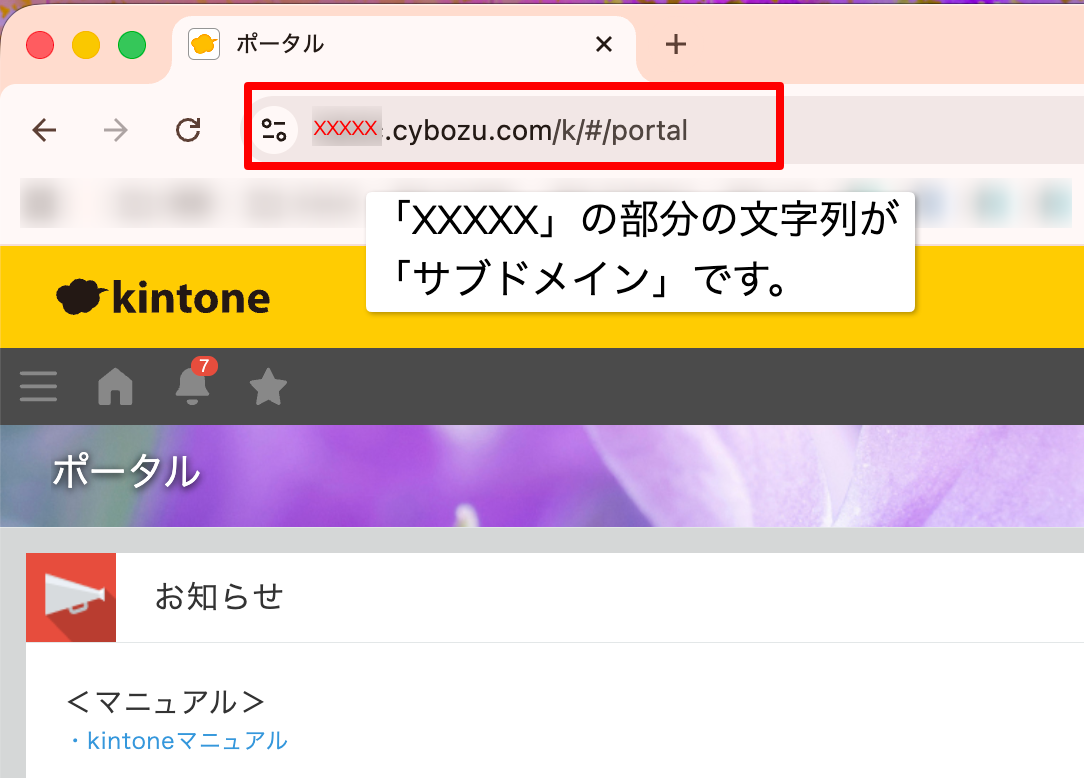Screen dimensions: 1084x778
Task: Click the address bar URL text
Action: (501, 130)
